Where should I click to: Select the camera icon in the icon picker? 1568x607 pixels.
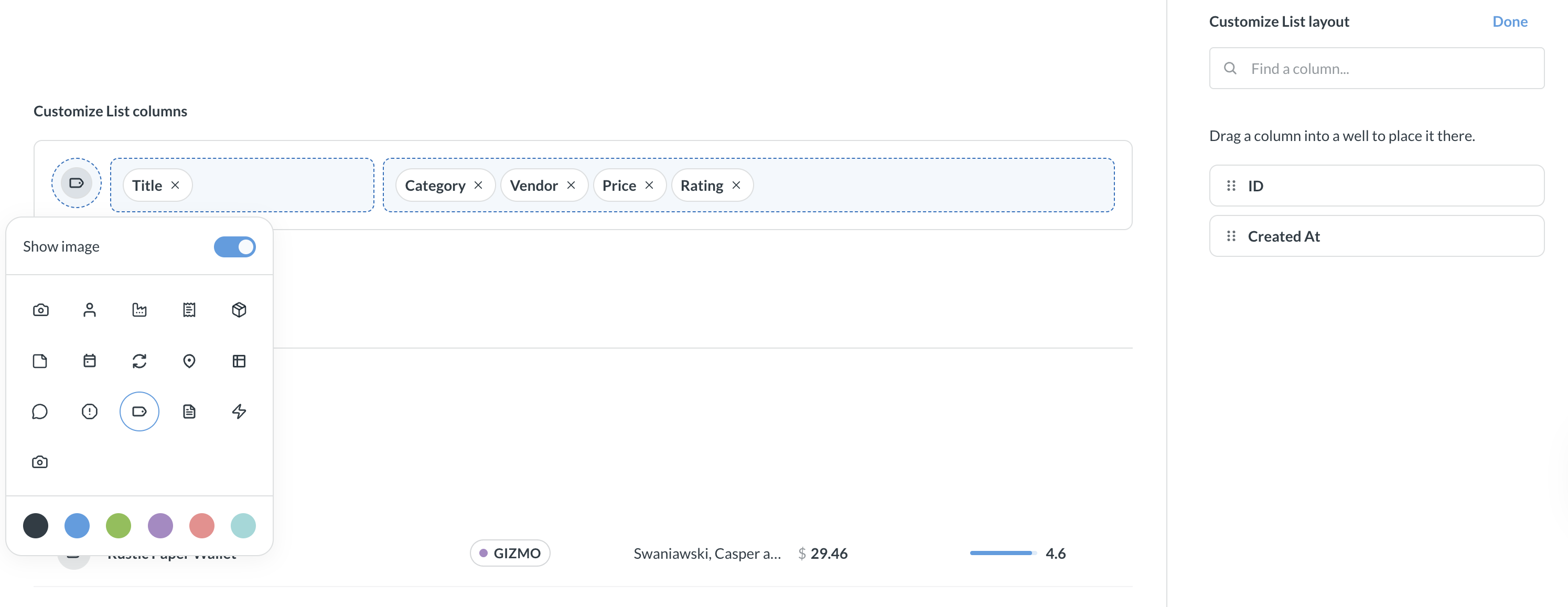pos(40,310)
